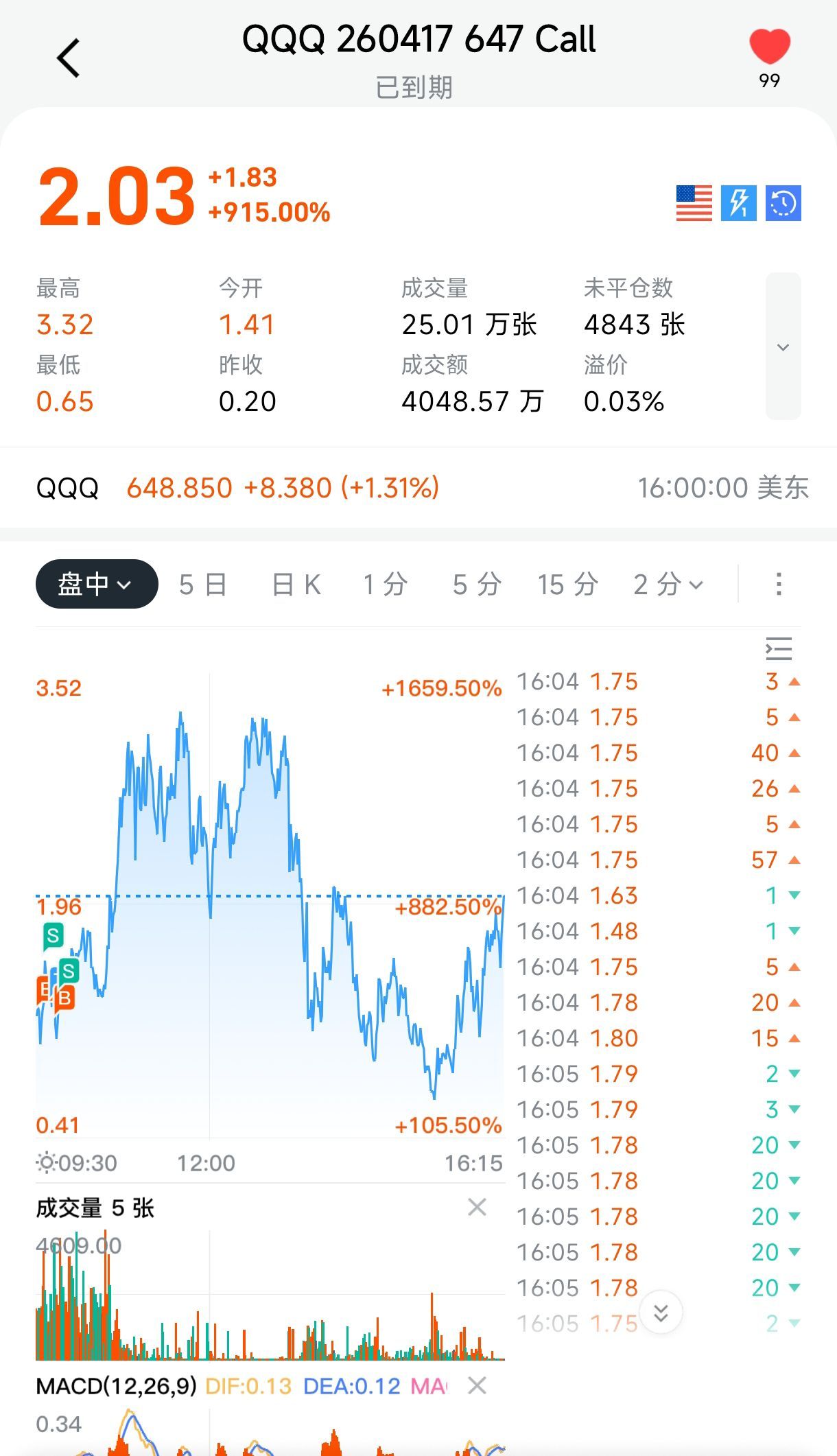The height and width of the screenshot is (1456, 837).
Task: Tap the double-chevron scroll-down button
Action: click(661, 1313)
